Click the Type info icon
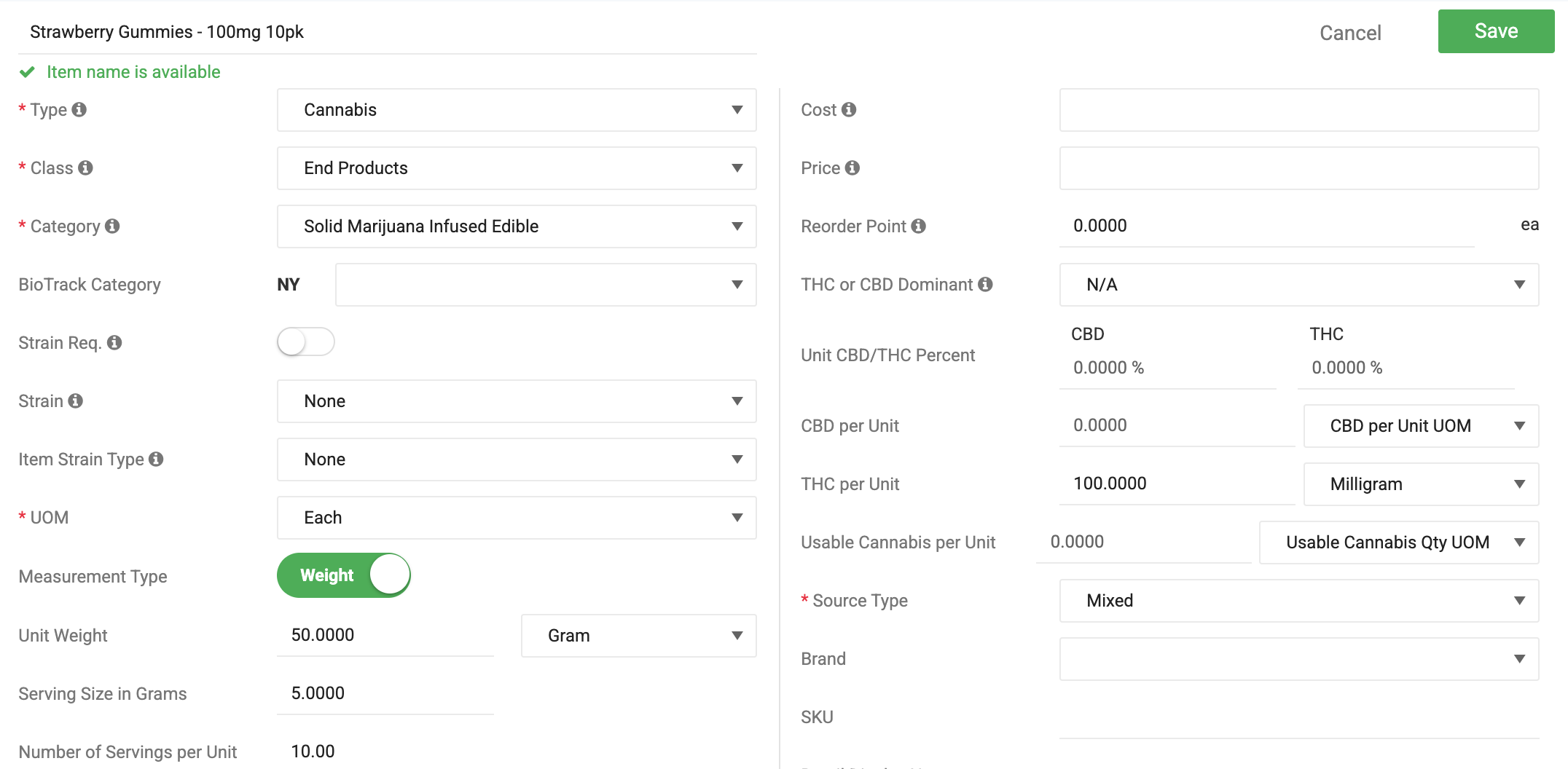Viewport: 1568px width, 769px height. pos(79,109)
